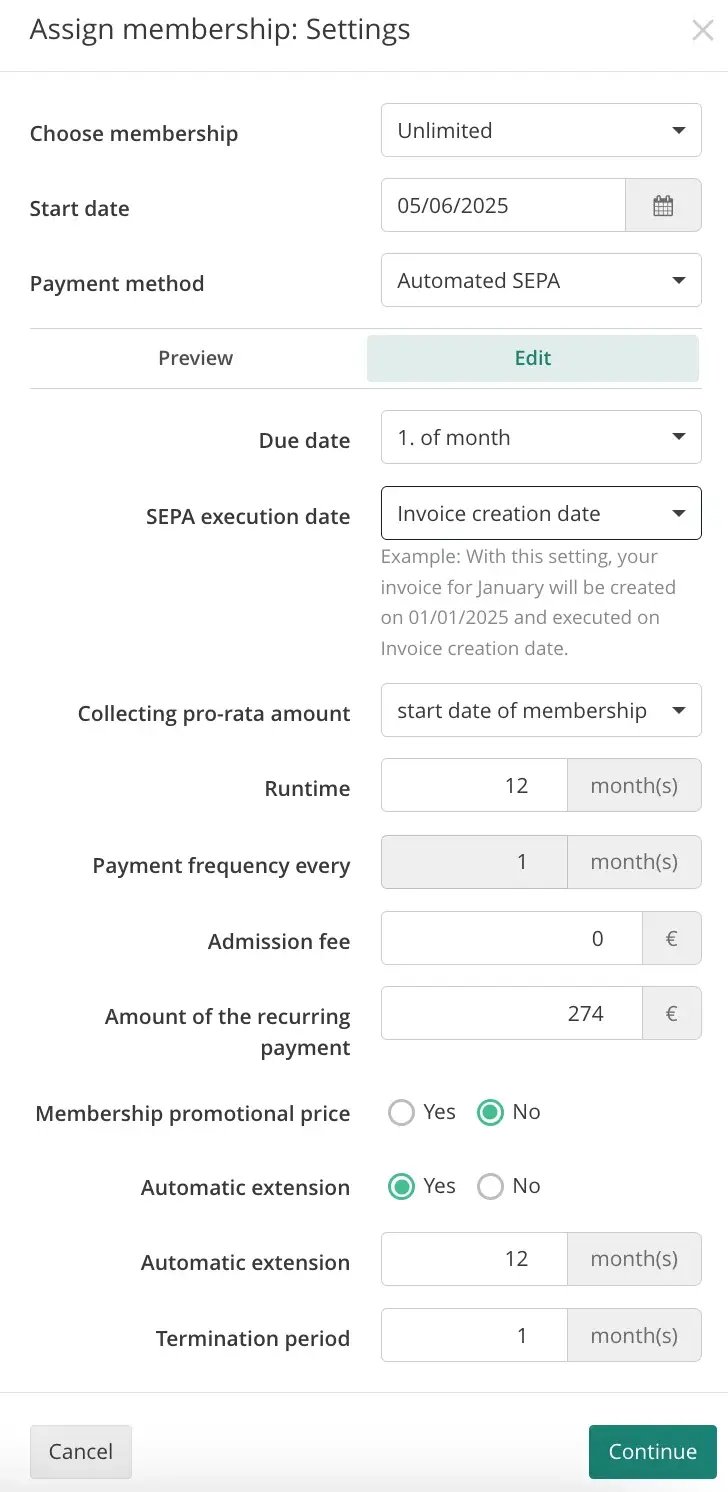Switch to the Edit tab

pyautogui.click(x=533, y=358)
